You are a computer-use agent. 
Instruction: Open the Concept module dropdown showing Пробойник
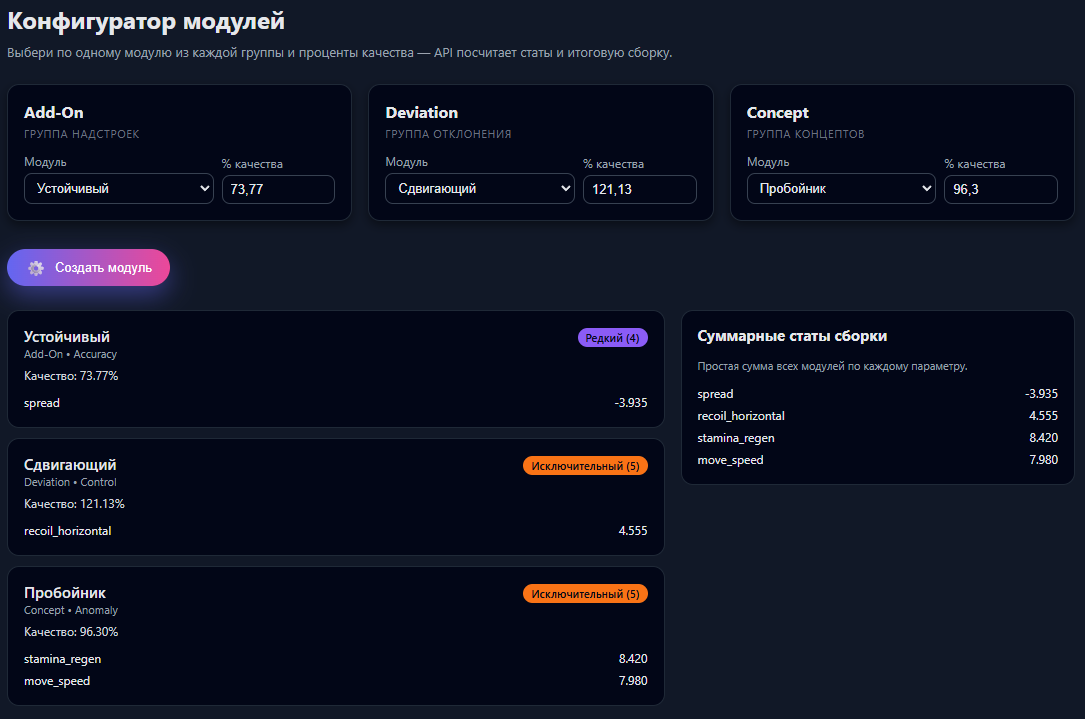point(840,189)
